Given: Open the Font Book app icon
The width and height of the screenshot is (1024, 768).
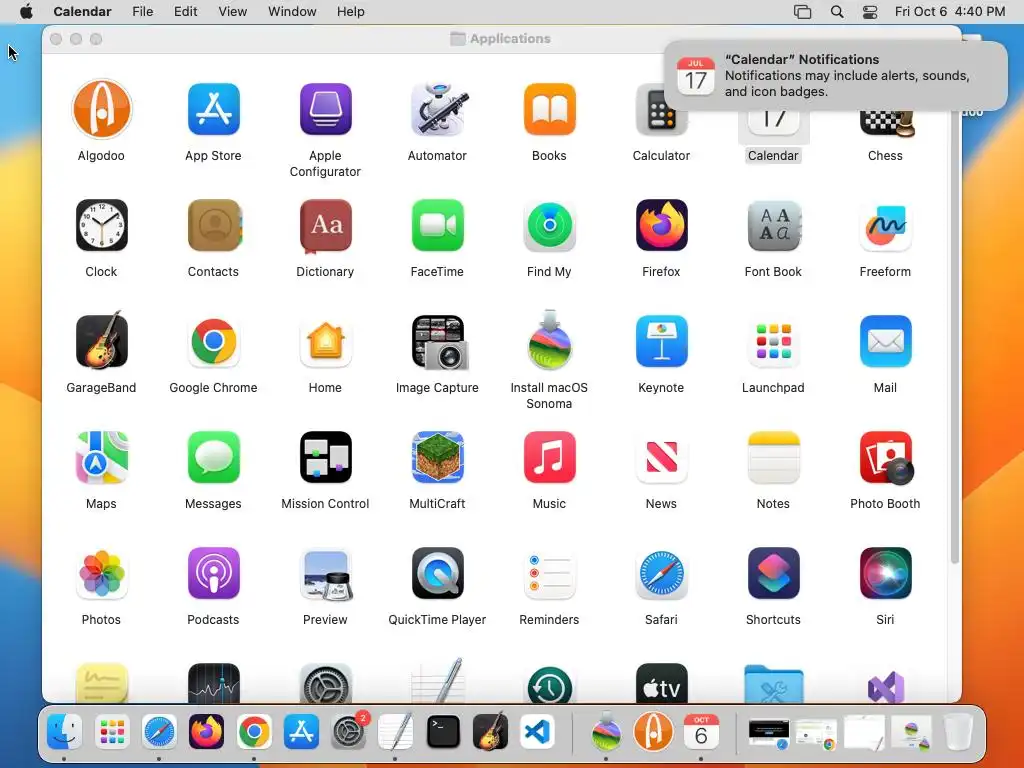Looking at the screenshot, I should point(774,225).
